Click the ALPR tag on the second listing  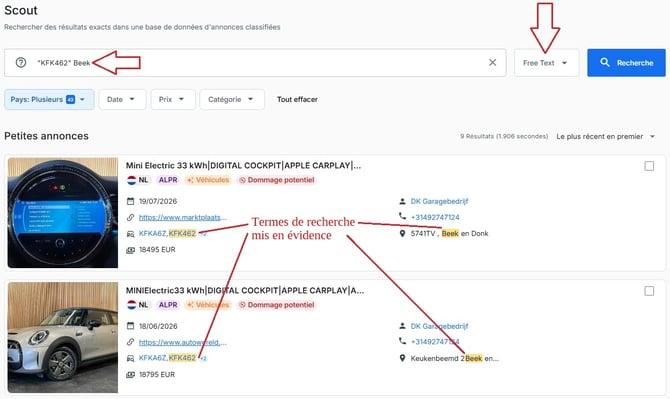click(168, 305)
